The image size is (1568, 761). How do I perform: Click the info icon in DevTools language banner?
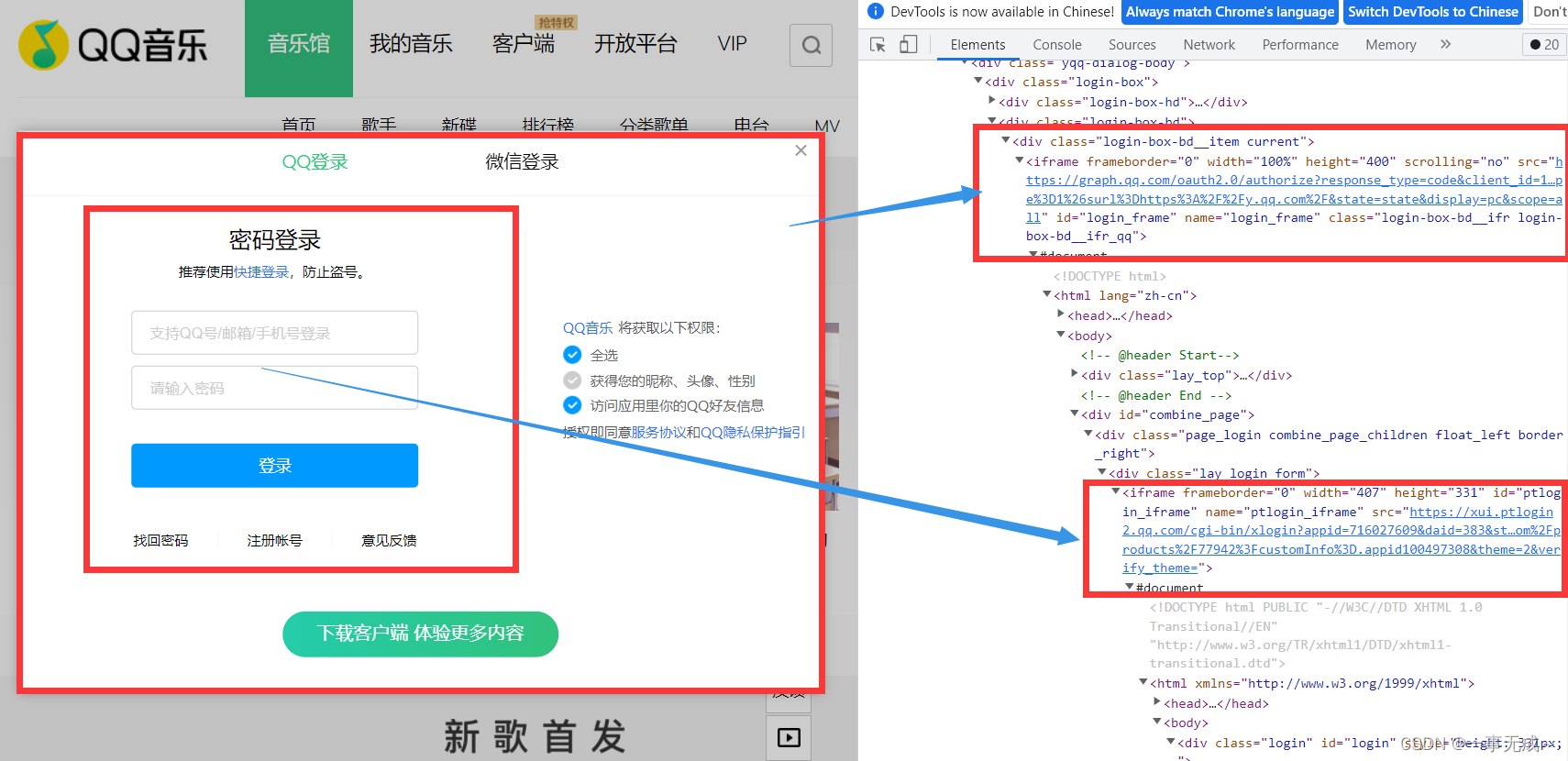[876, 11]
